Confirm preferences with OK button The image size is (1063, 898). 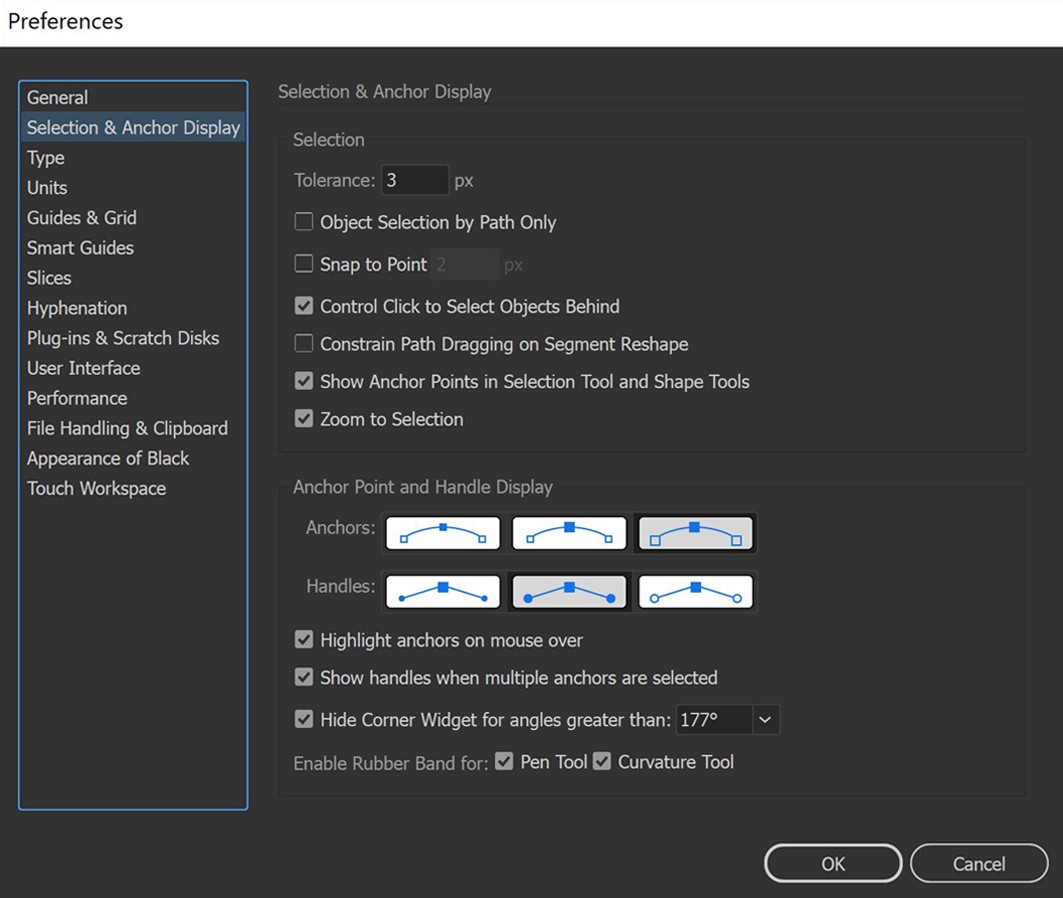(x=833, y=863)
